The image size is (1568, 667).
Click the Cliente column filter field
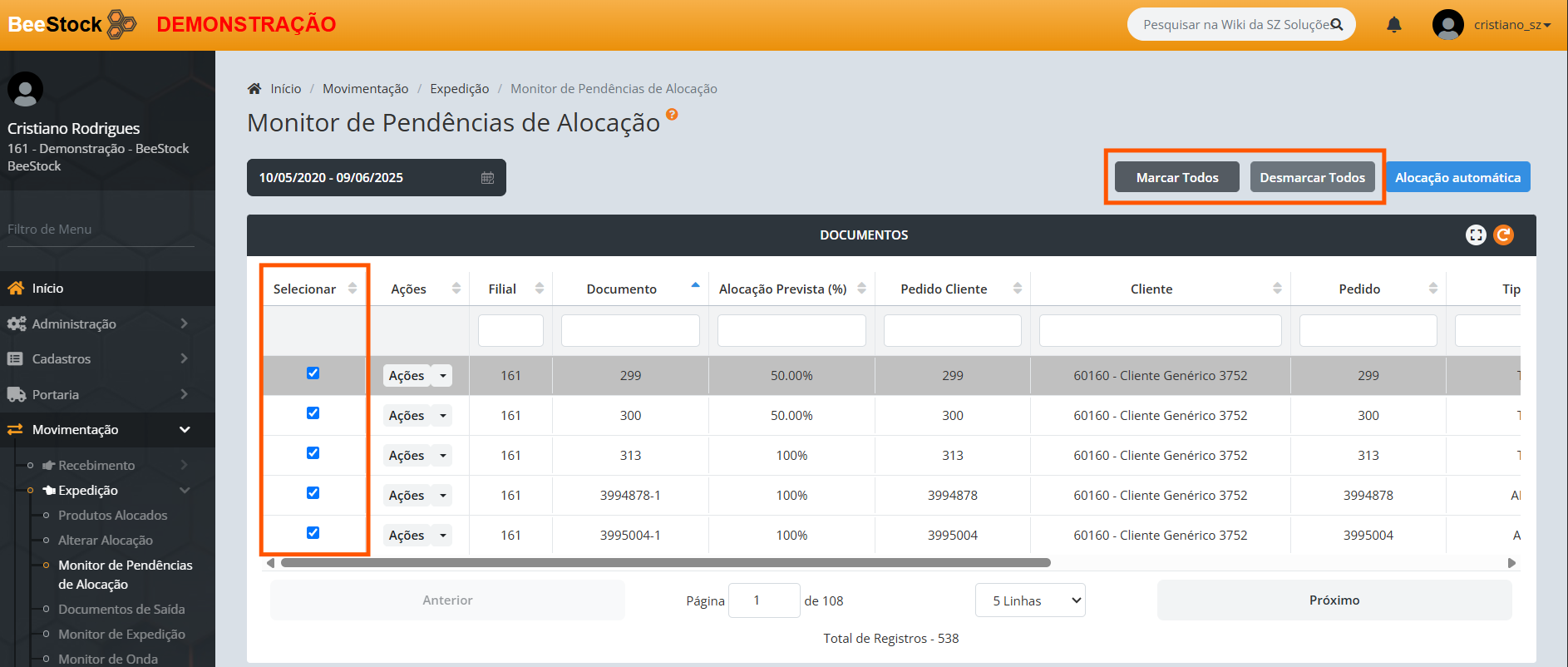[1160, 331]
